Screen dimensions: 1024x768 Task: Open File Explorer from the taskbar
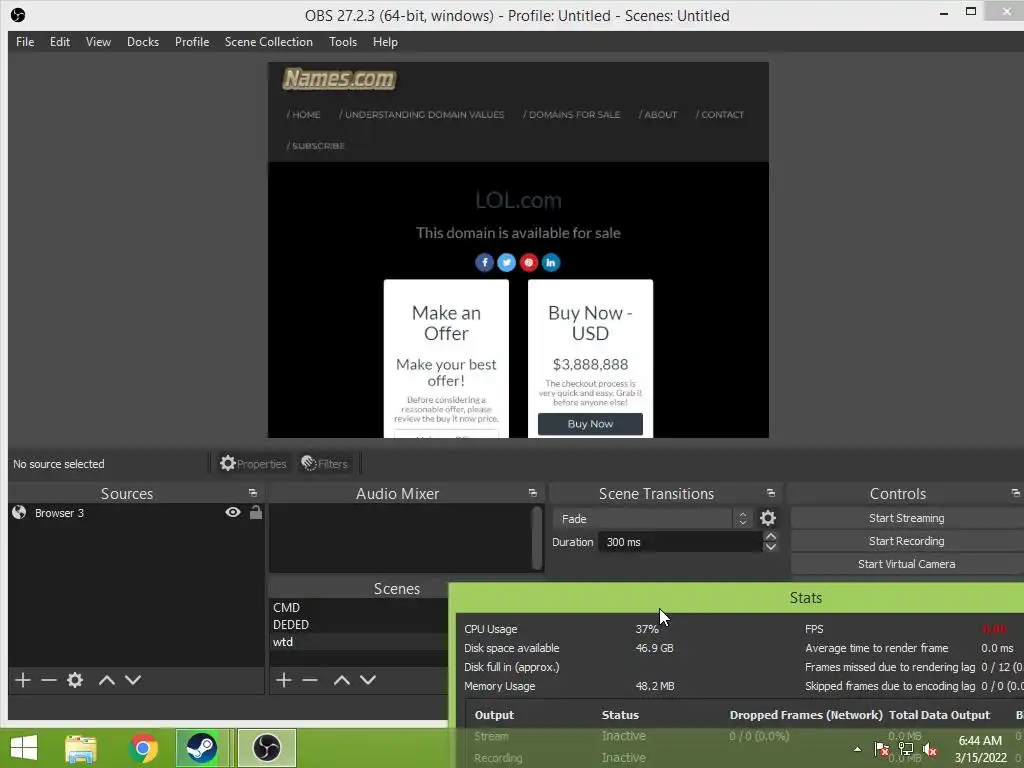tap(81, 748)
